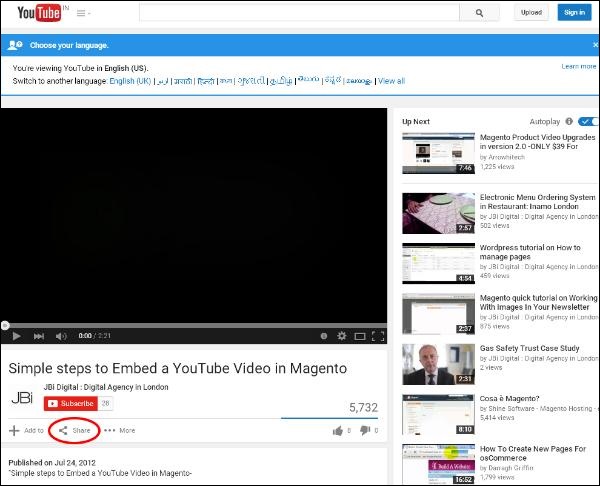This screenshot has width=600, height=486.
Task: Subscribe to the JBi Digital channel
Action: point(71,403)
